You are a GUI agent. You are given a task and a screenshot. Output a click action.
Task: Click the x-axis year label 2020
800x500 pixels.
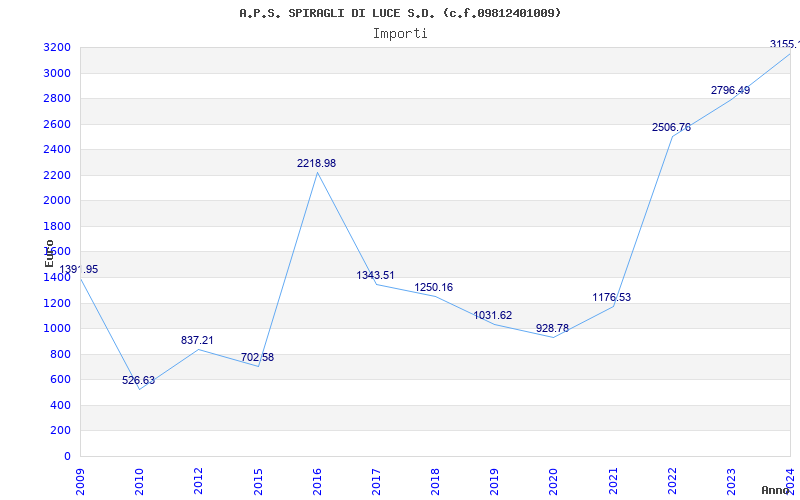click(554, 481)
